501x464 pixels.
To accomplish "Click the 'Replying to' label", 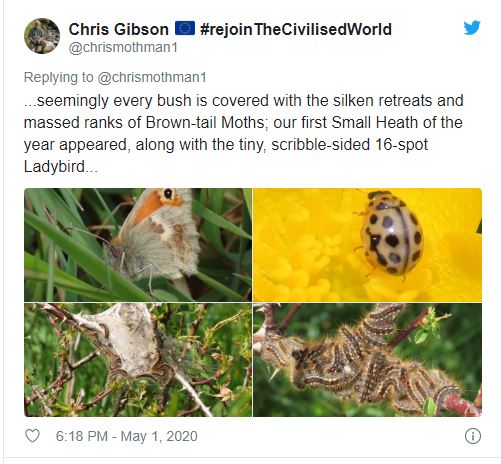I will point(59,78).
